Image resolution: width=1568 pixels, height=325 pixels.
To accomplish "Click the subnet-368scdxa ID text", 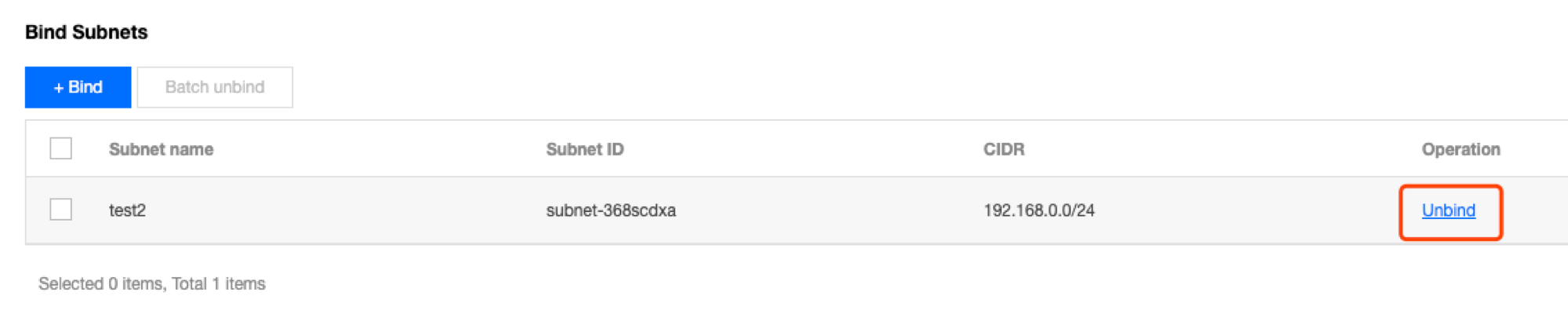I will click(x=610, y=210).
